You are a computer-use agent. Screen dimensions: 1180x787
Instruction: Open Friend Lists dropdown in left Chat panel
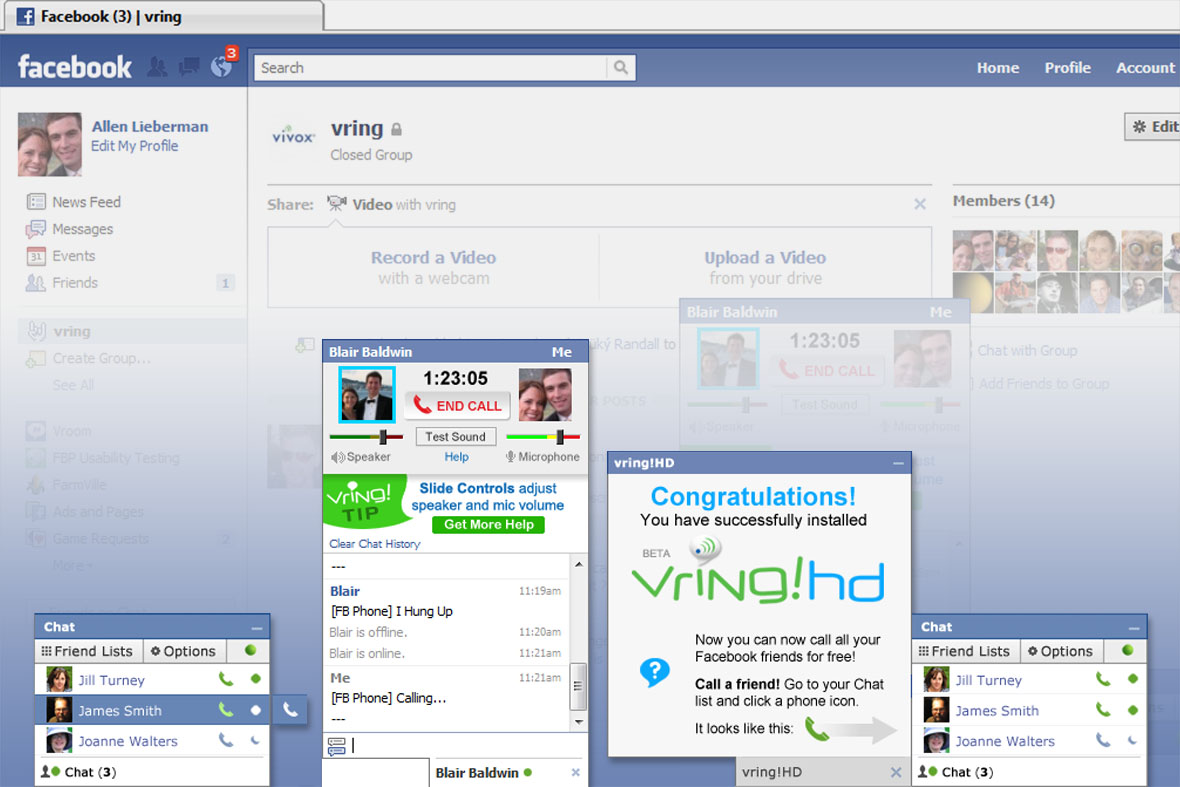point(87,651)
